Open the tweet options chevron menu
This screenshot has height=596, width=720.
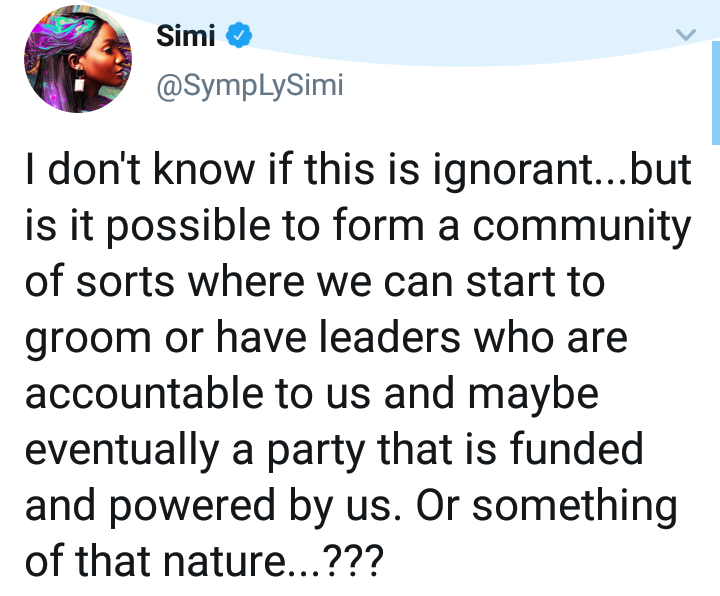(686, 35)
